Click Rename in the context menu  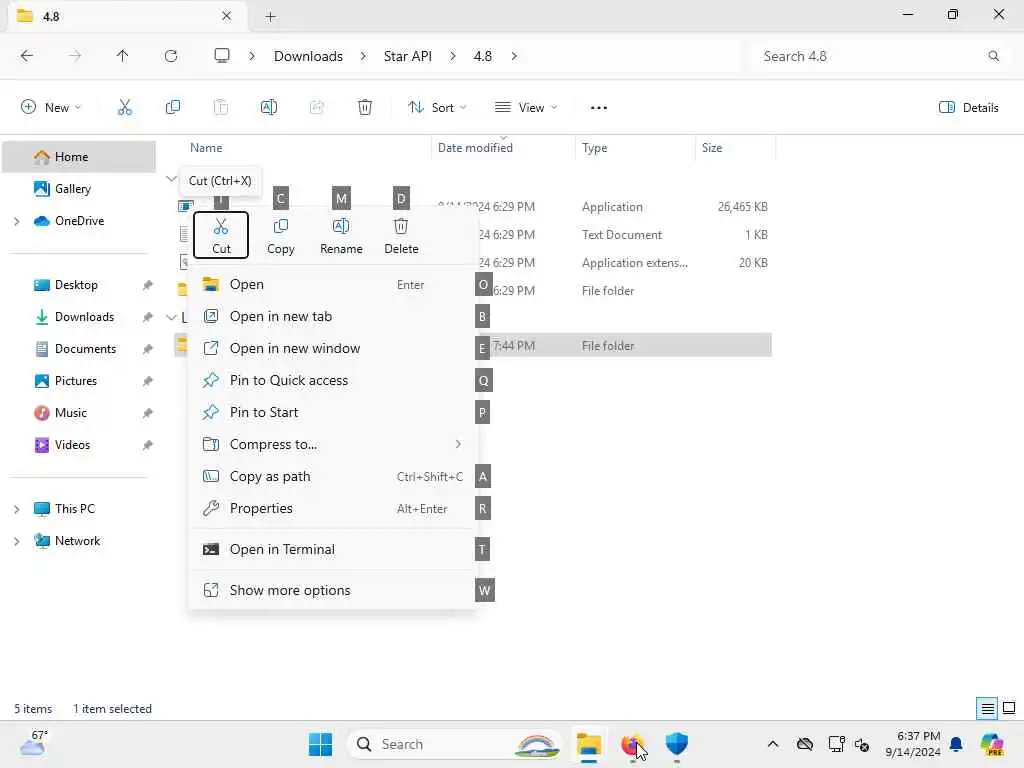pos(341,235)
